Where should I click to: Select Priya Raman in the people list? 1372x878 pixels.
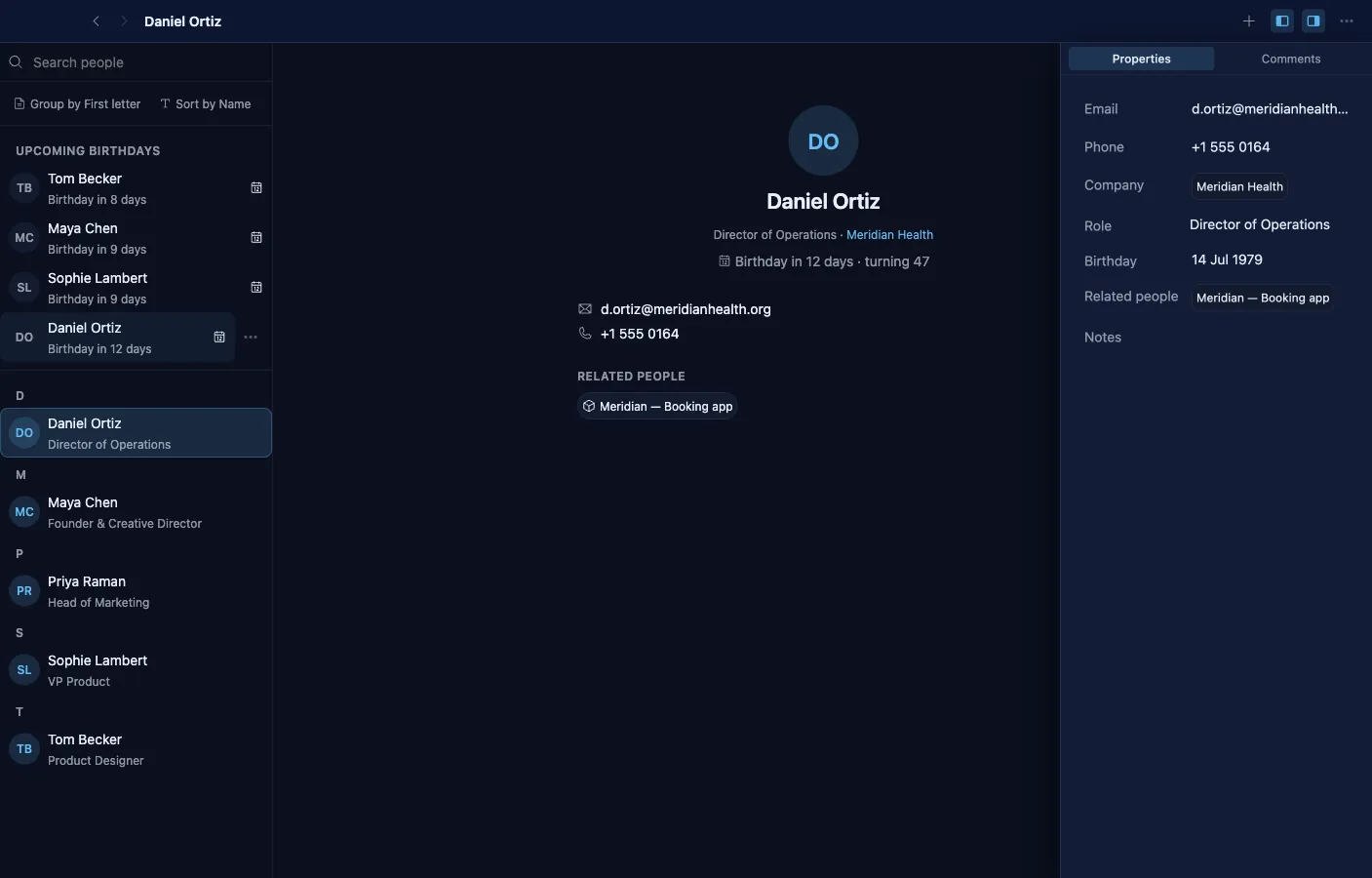click(136, 591)
